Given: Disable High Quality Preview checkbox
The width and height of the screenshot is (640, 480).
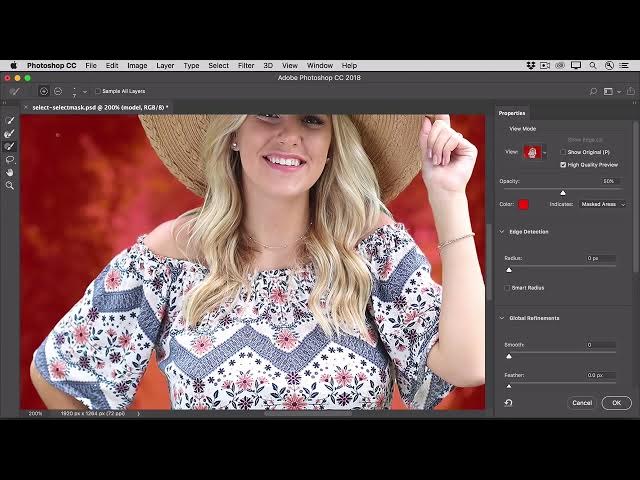Looking at the screenshot, I should [x=563, y=164].
